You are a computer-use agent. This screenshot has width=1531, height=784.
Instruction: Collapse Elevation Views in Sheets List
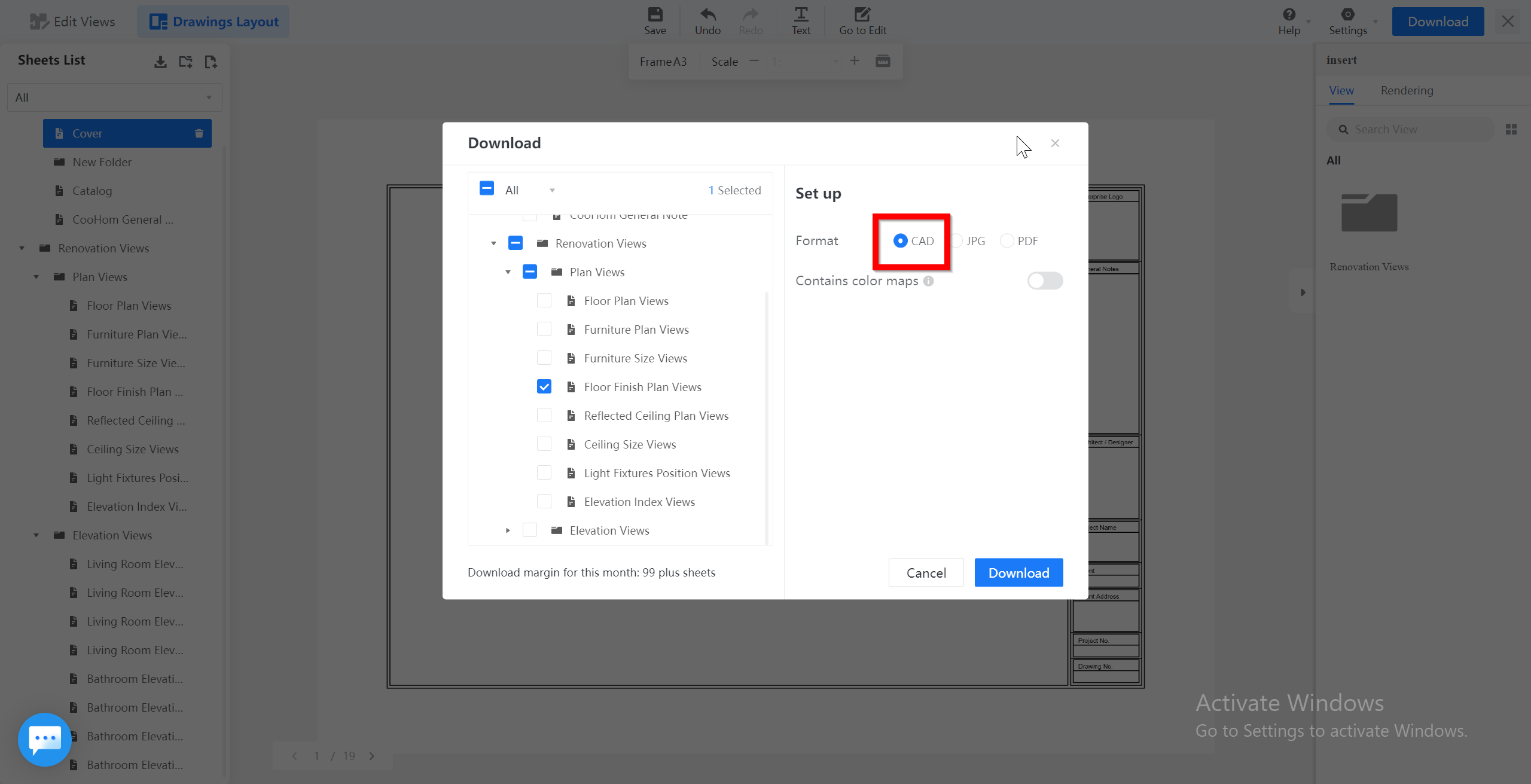[36, 535]
